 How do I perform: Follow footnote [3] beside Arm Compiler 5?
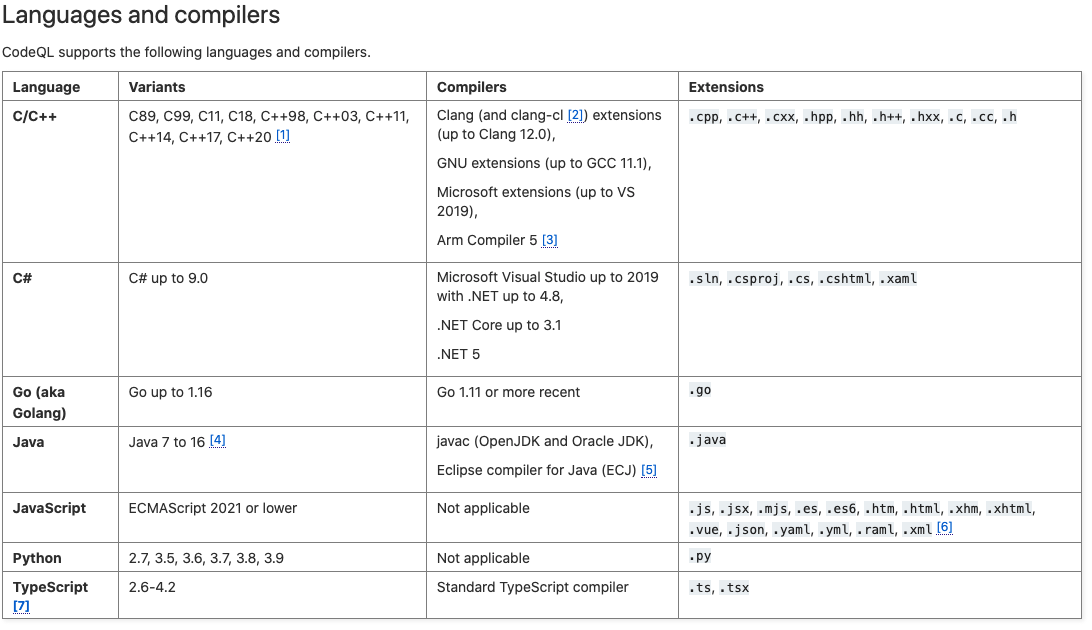549,240
